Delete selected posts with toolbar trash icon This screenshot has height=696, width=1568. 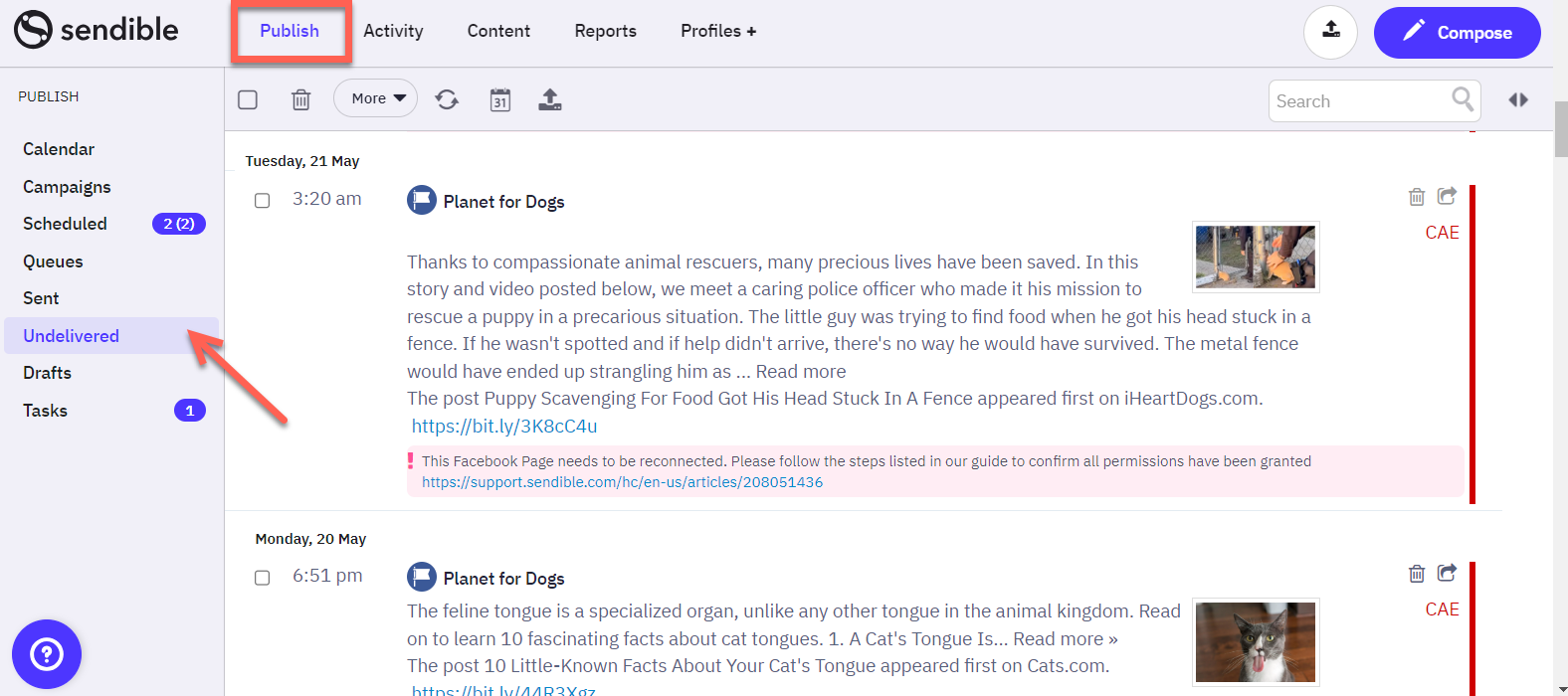(x=301, y=99)
